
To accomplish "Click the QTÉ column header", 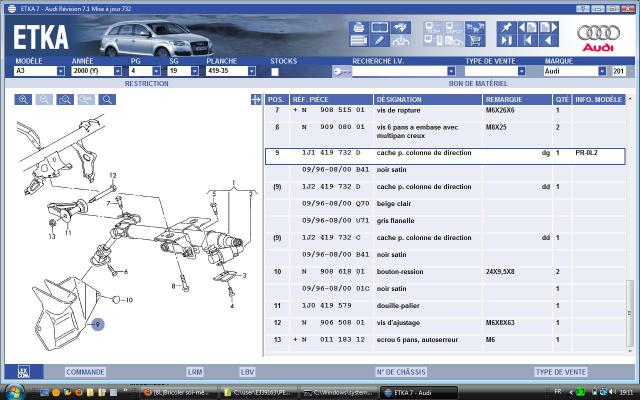I will (x=562, y=100).
